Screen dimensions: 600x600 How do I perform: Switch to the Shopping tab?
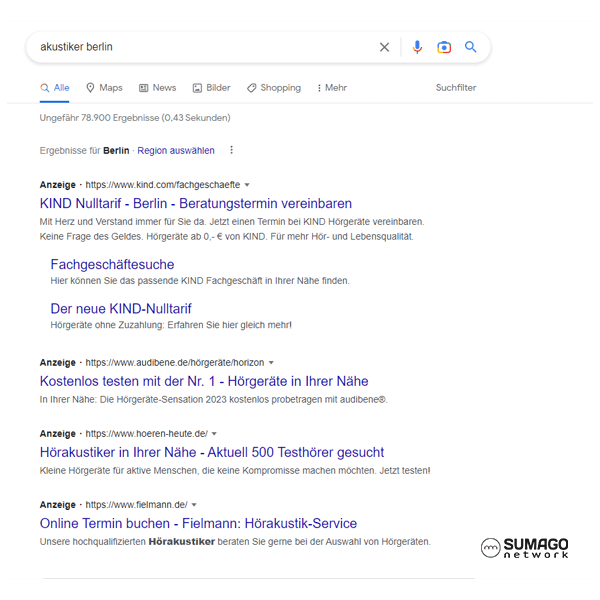pyautogui.click(x=274, y=88)
